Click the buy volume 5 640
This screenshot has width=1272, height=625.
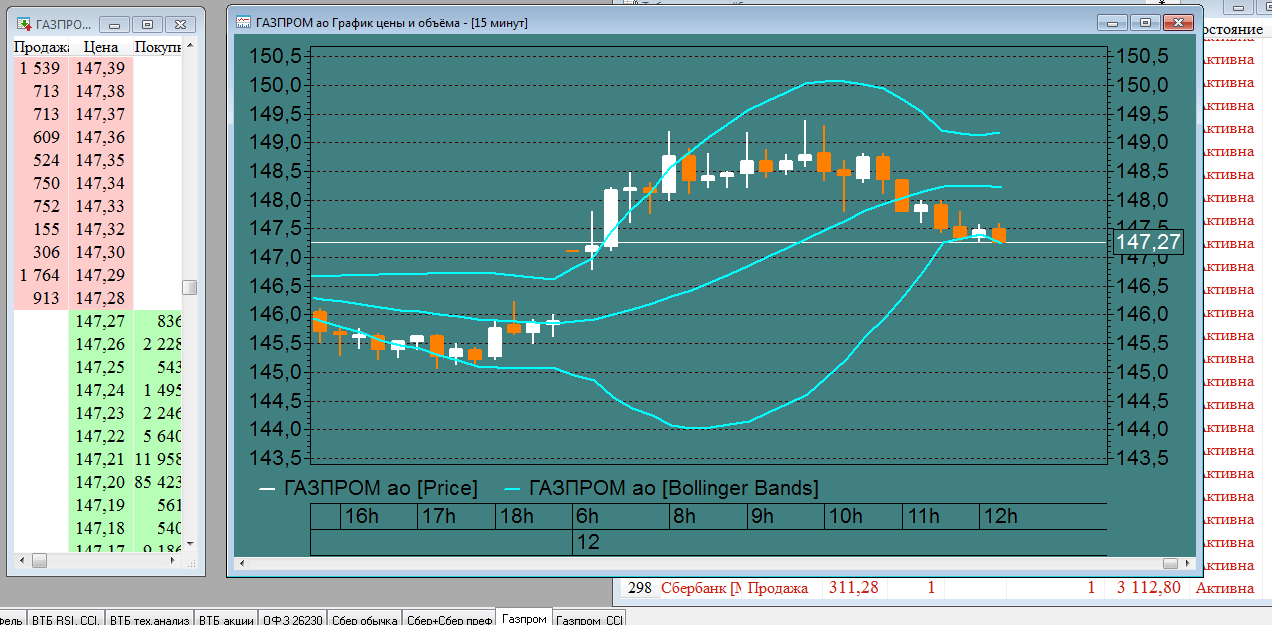[158, 436]
